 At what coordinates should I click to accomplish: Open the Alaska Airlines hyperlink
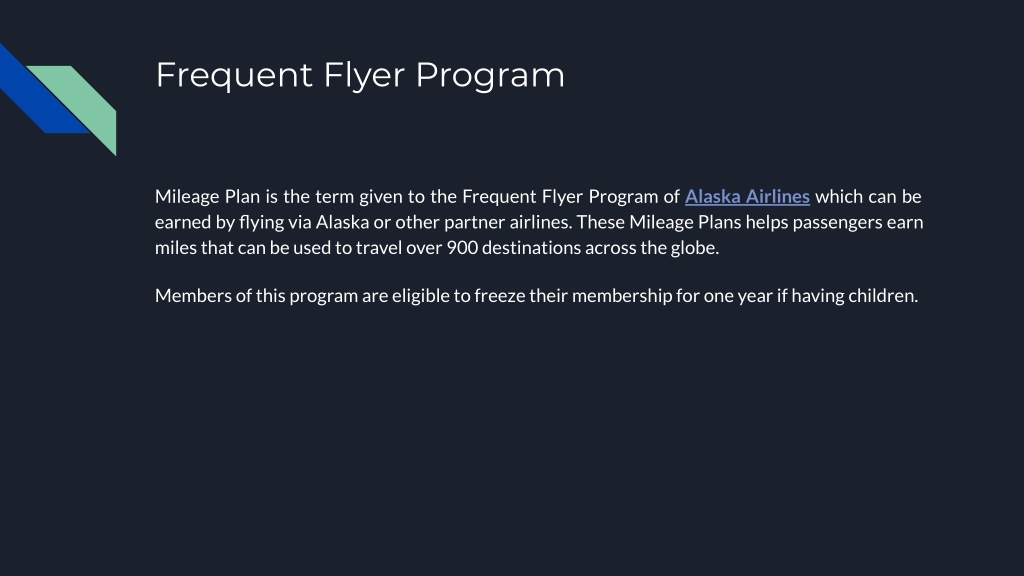pyautogui.click(x=747, y=197)
